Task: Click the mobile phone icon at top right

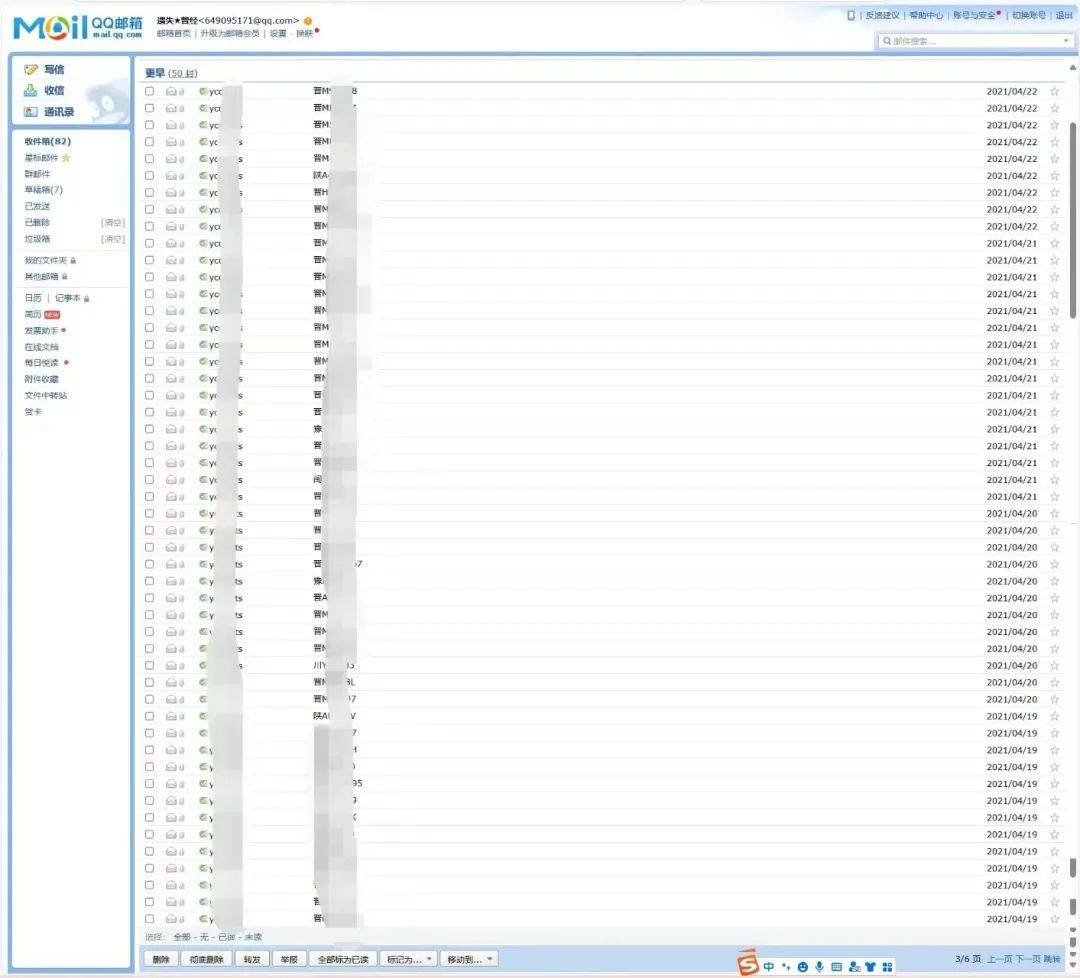Action: tap(851, 15)
